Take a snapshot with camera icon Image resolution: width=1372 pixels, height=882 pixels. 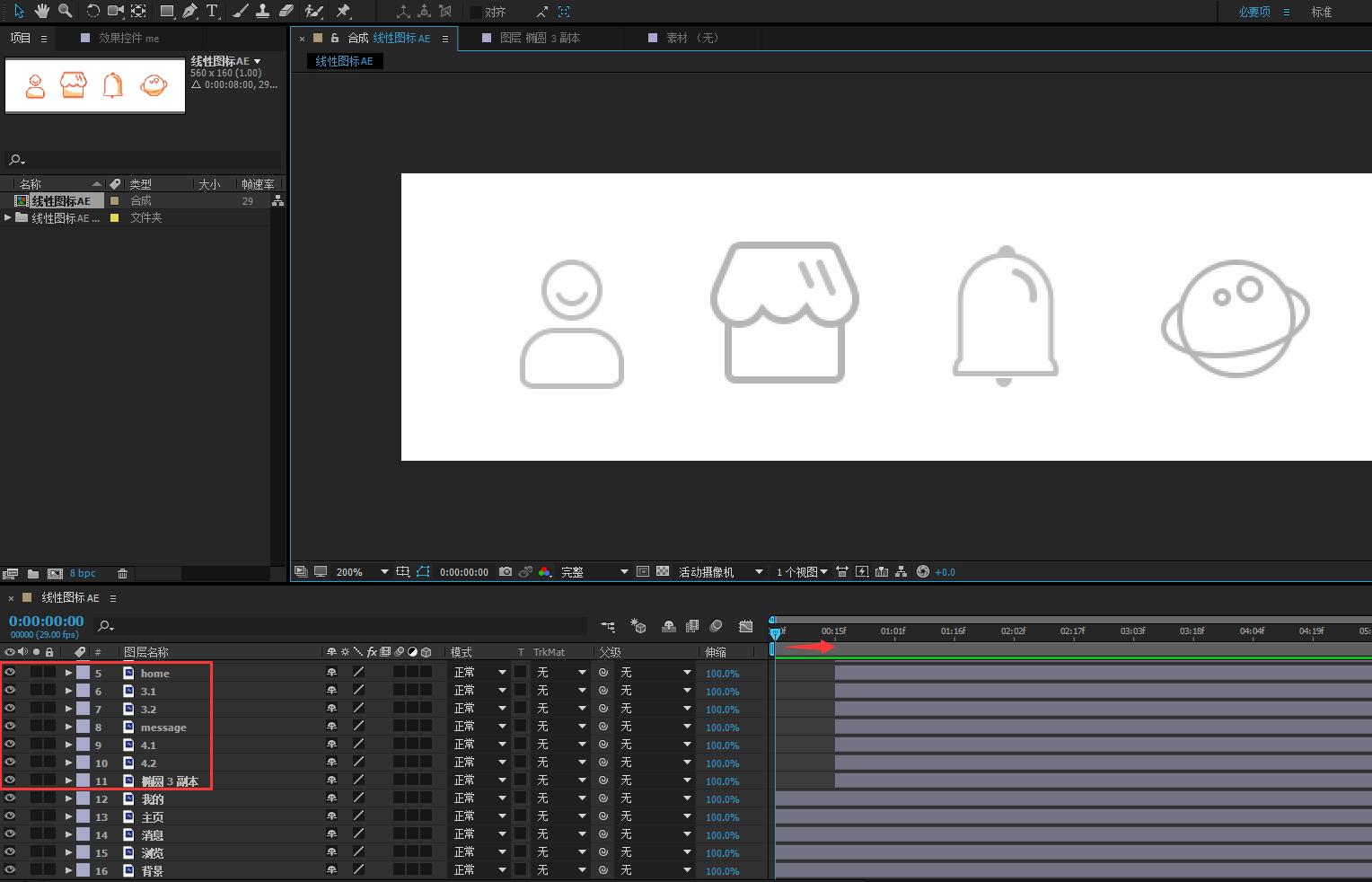pyautogui.click(x=506, y=571)
